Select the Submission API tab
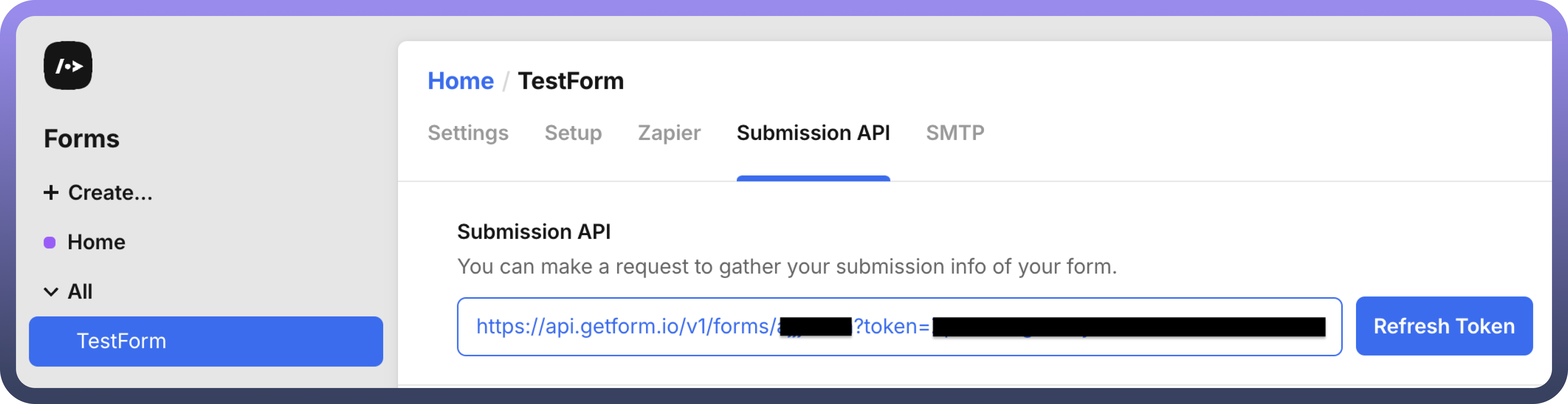 coord(813,133)
